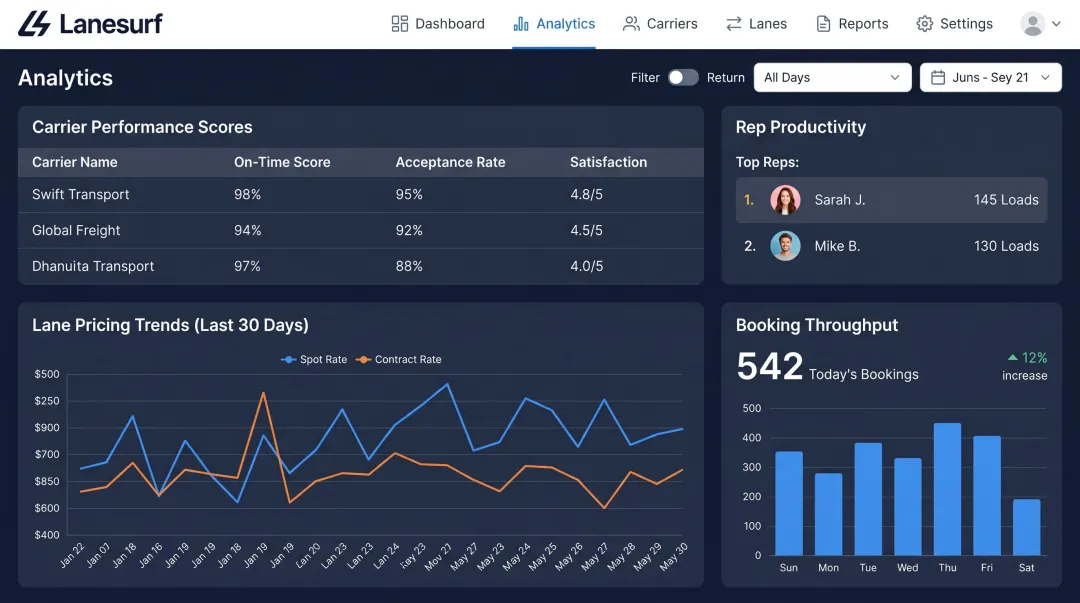Click the Spot Rate highest peak point
1080x603 pixels.
click(448, 384)
